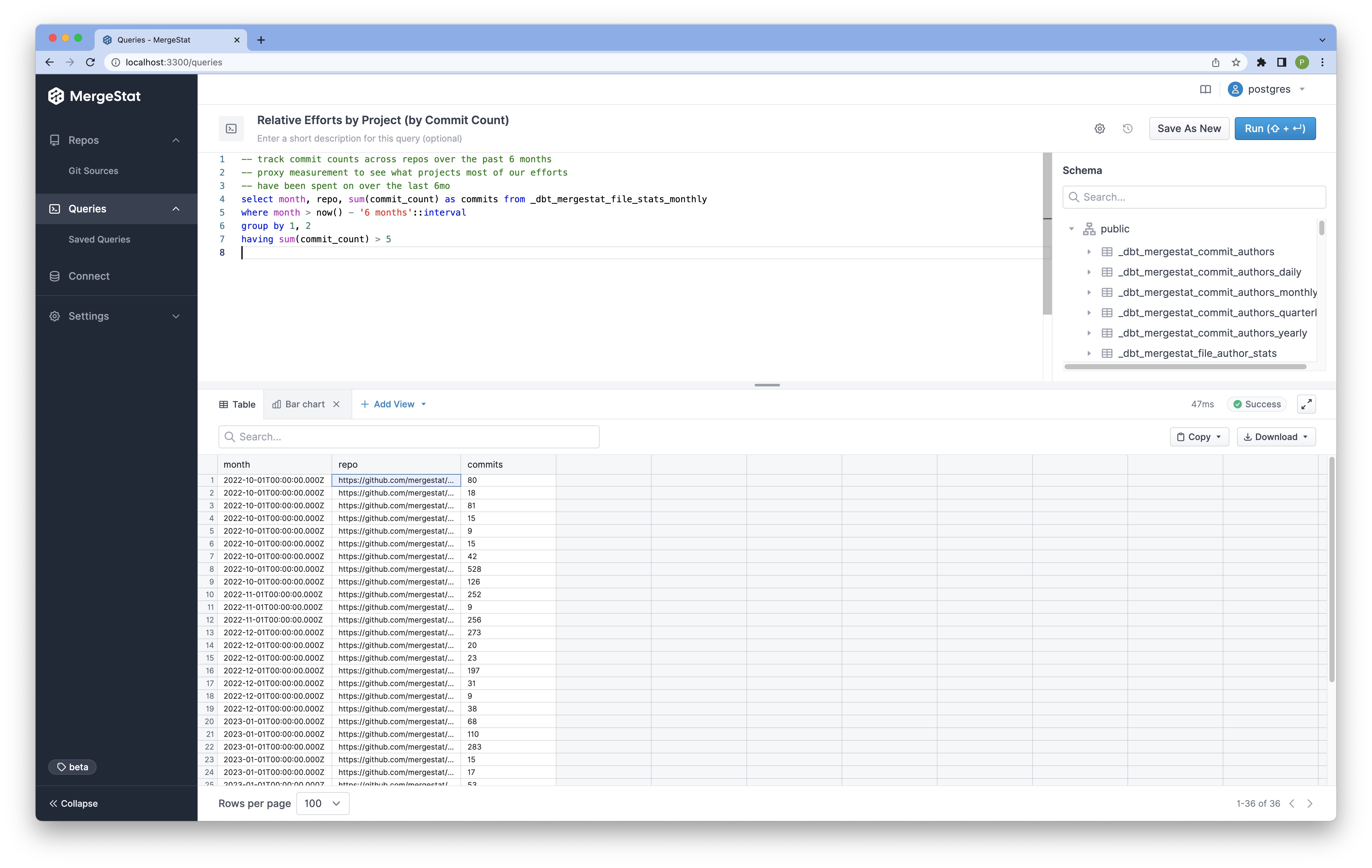
Task: Open documentation book icon
Action: point(1205,90)
